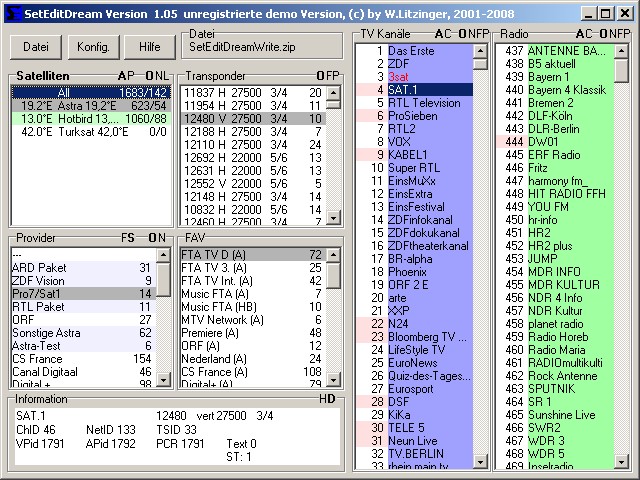
Task: Select the Hotbird 13.0°E satellite row
Action: [91, 119]
